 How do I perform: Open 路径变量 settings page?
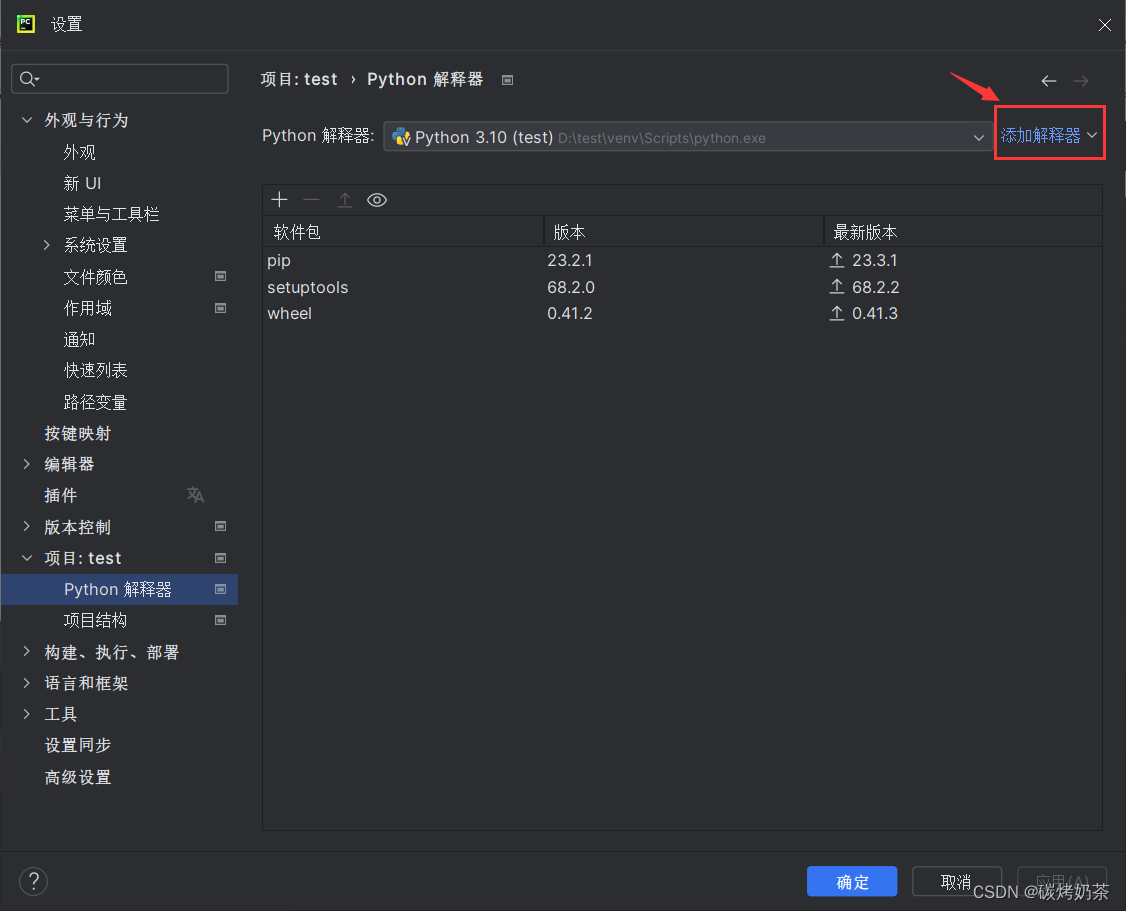coord(95,402)
